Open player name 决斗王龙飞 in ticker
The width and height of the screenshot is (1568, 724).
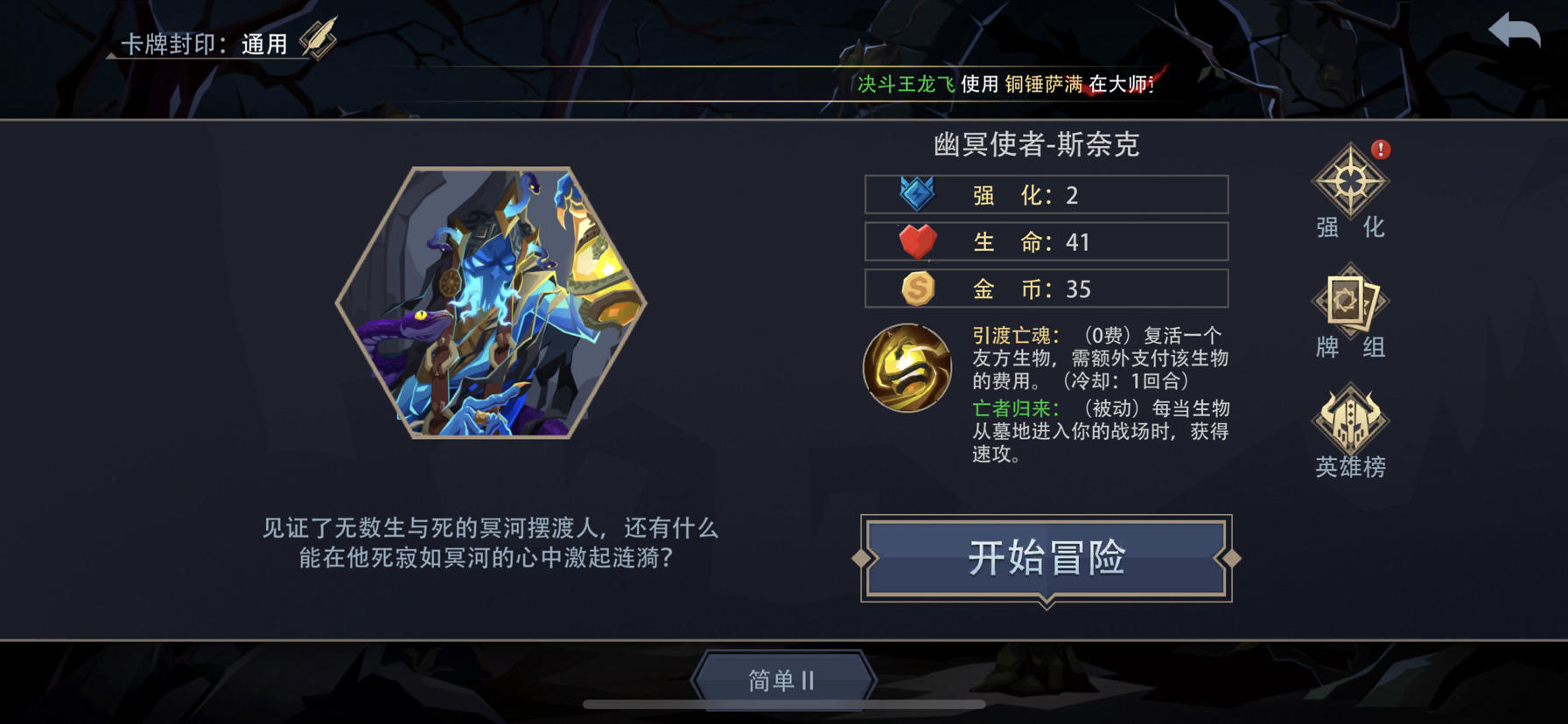[906, 84]
